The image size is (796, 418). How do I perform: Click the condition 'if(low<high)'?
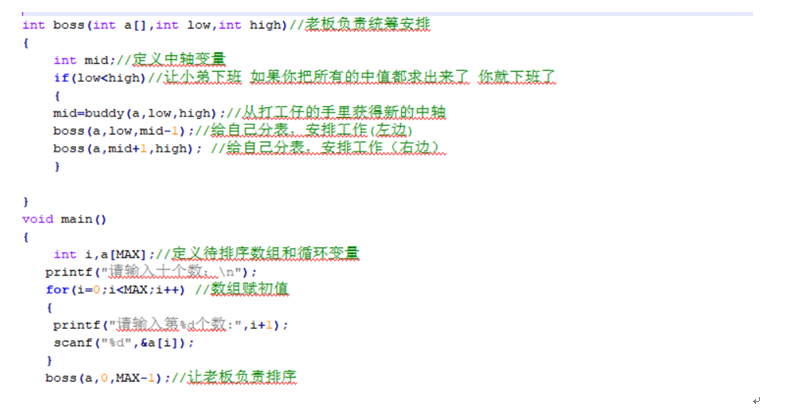tap(100, 78)
